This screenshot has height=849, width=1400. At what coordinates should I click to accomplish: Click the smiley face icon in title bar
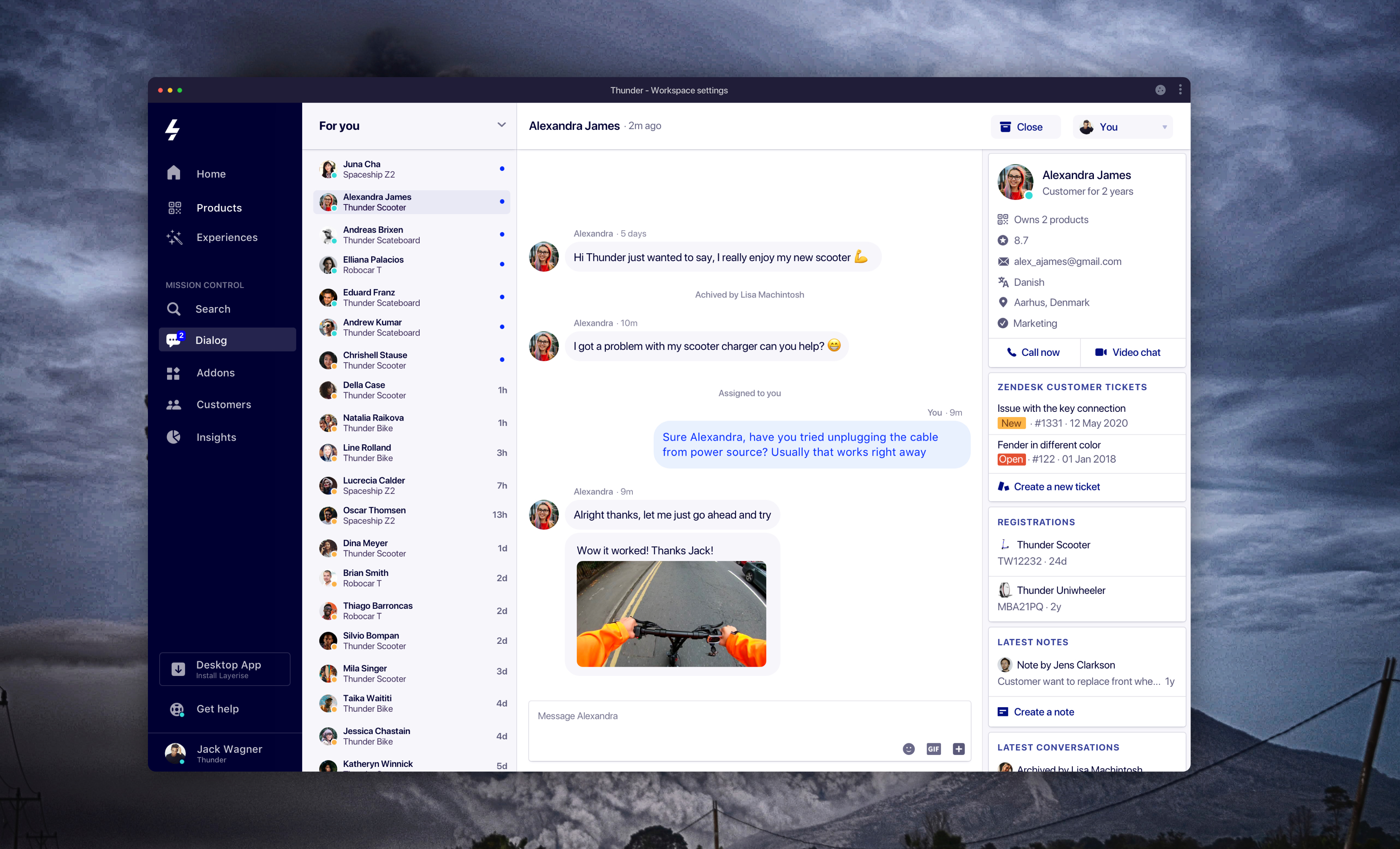[x=1160, y=90]
